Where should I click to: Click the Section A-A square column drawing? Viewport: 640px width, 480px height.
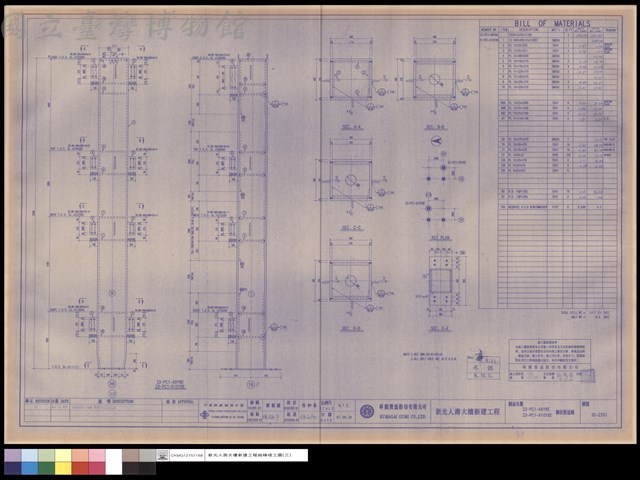pos(351,79)
